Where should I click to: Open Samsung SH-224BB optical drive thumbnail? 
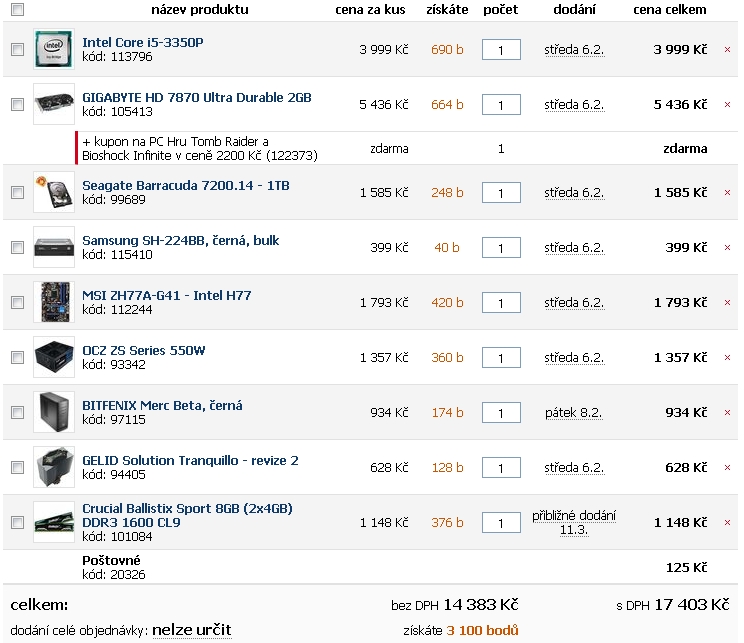point(54,247)
